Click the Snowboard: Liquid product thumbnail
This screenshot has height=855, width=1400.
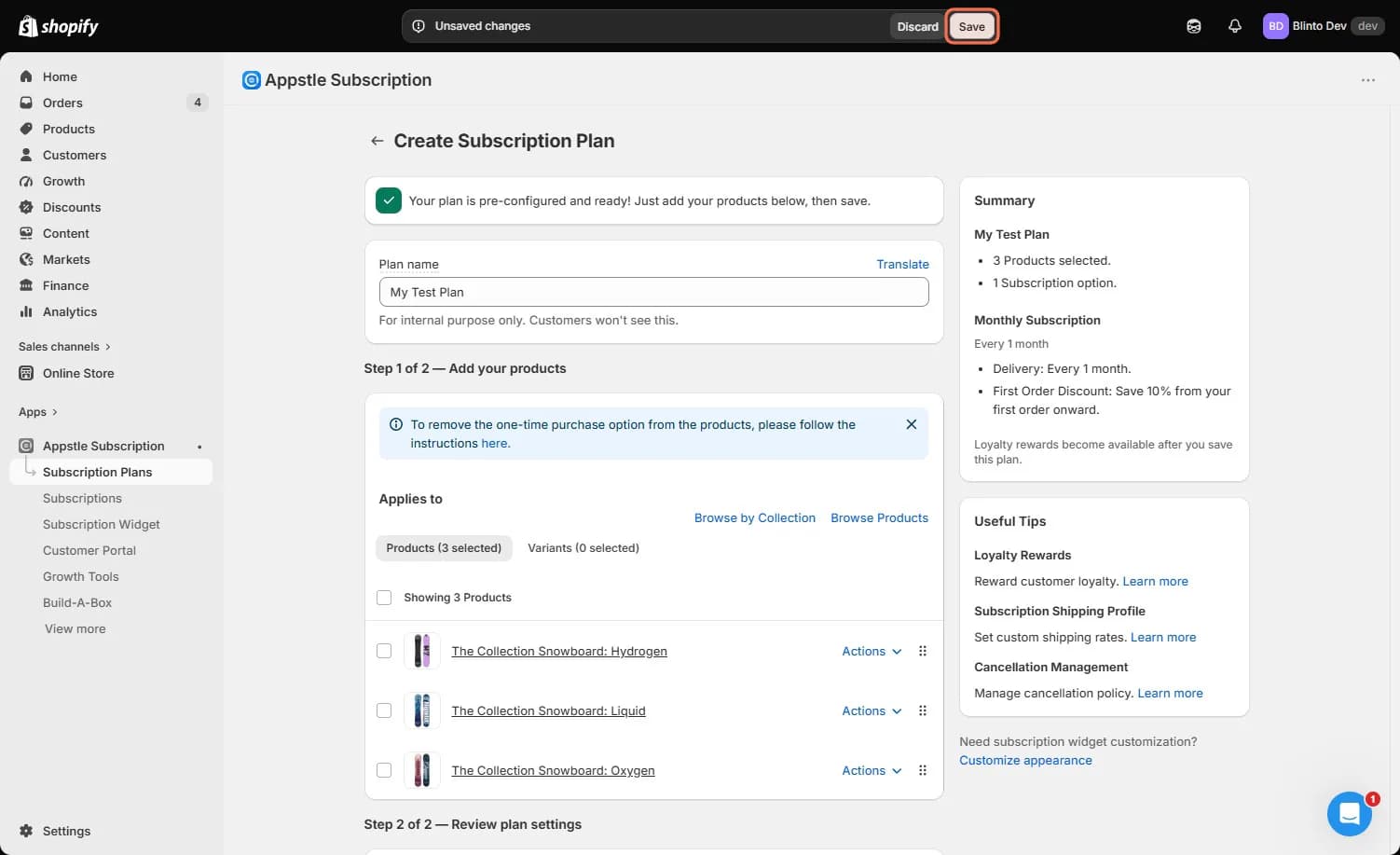point(422,710)
